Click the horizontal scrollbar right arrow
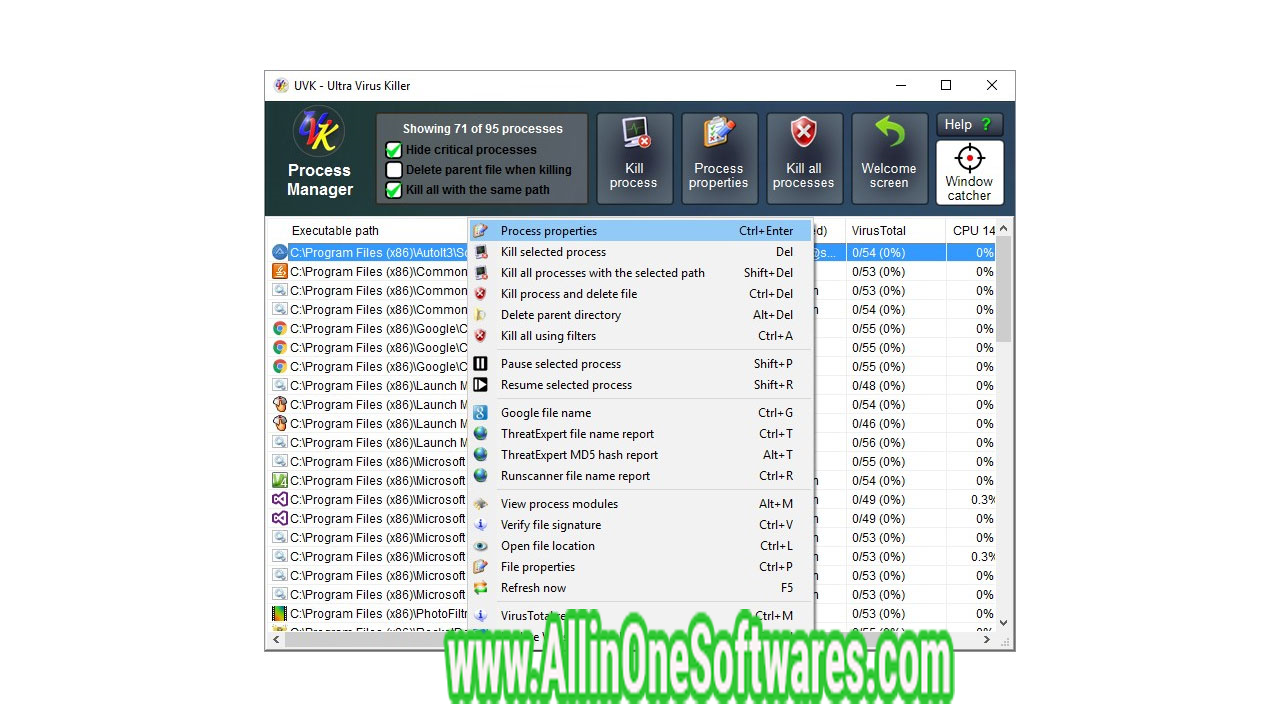This screenshot has height=720, width=1280. coord(988,639)
